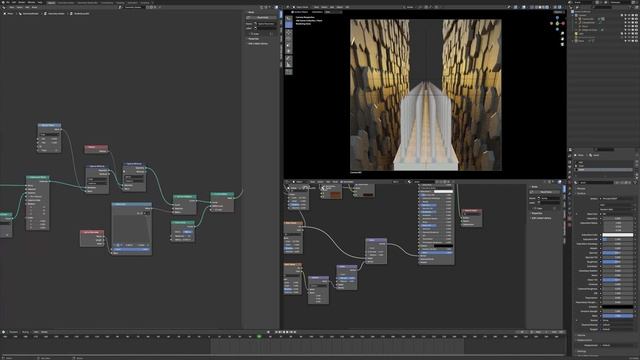Click the Plane breadcrumb in geometry node editor

coord(9,13)
